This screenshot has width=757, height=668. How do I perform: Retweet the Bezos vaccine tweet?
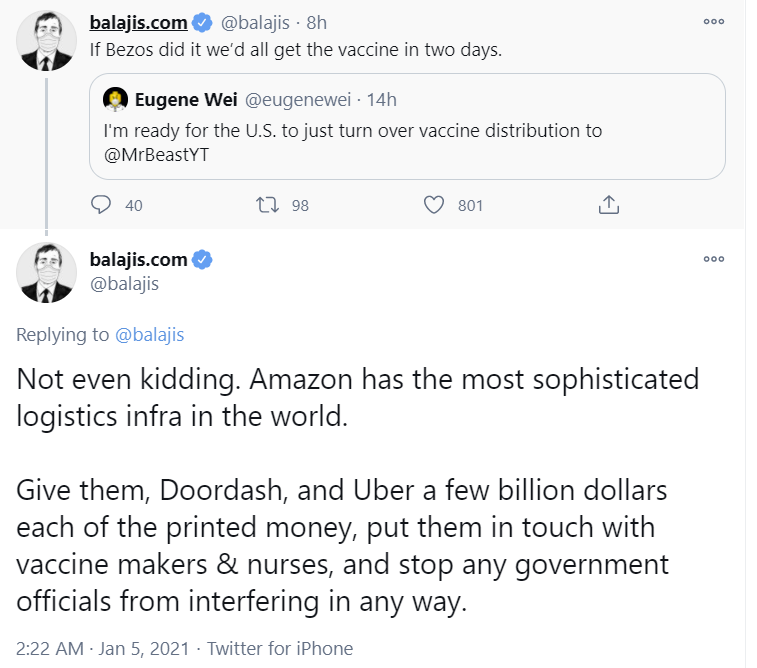267,205
